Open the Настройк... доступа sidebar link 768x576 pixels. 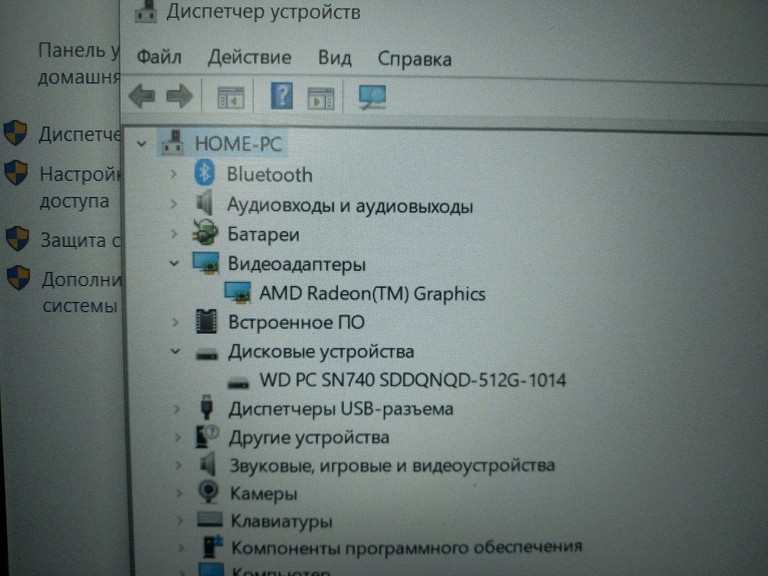click(x=80, y=187)
